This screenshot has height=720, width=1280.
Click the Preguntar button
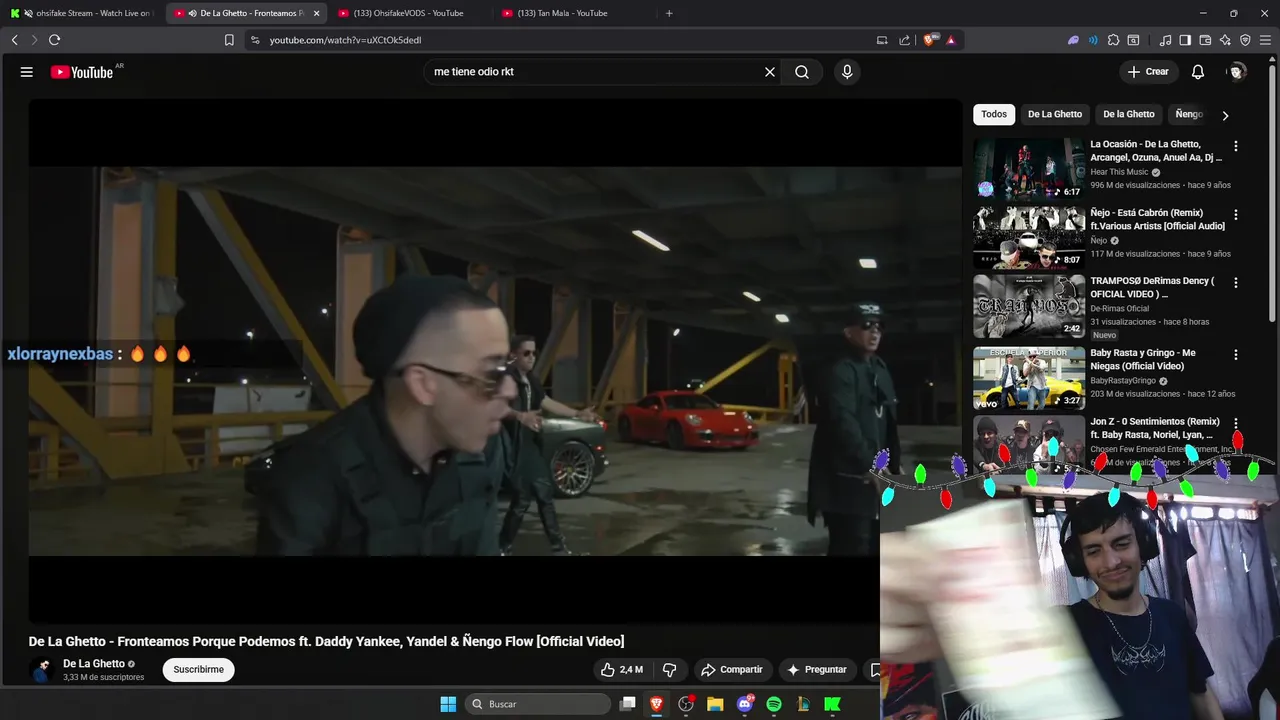click(x=817, y=670)
